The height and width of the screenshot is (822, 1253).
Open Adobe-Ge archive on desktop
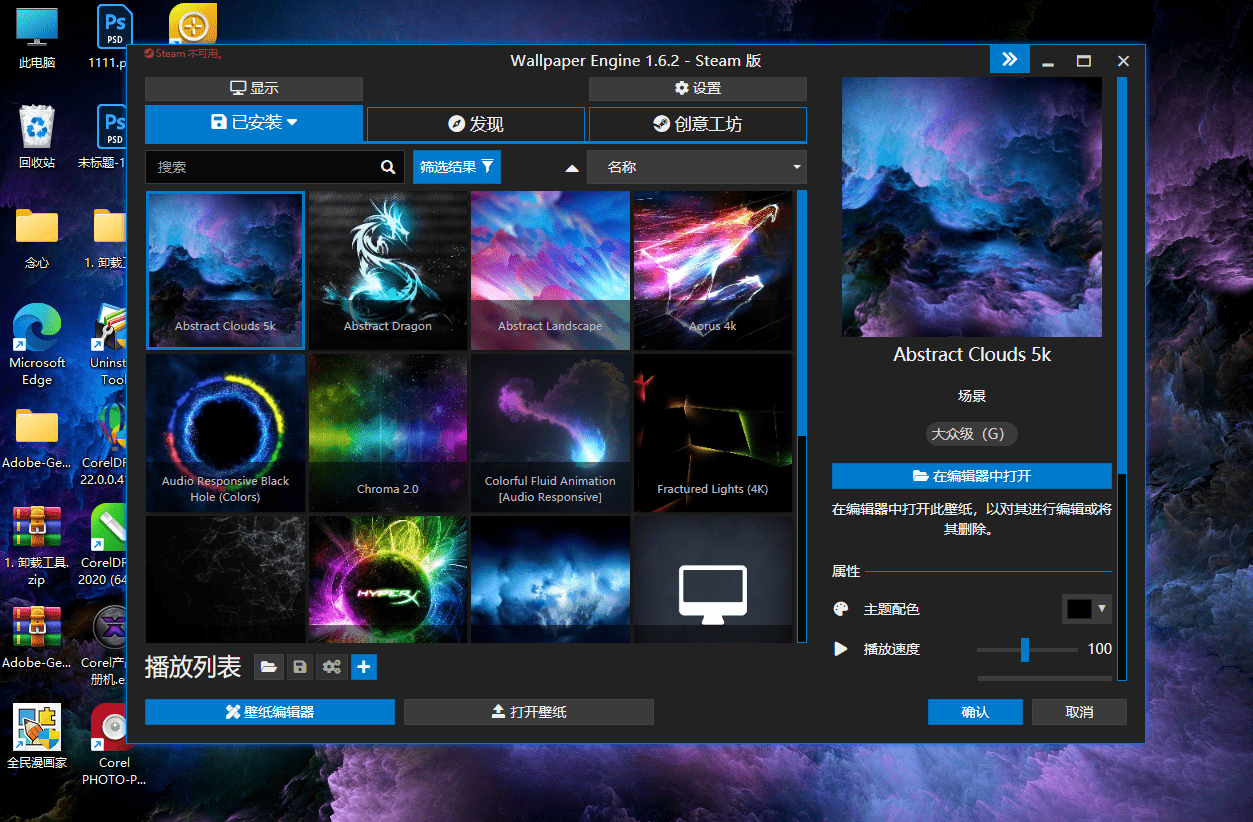point(37,637)
